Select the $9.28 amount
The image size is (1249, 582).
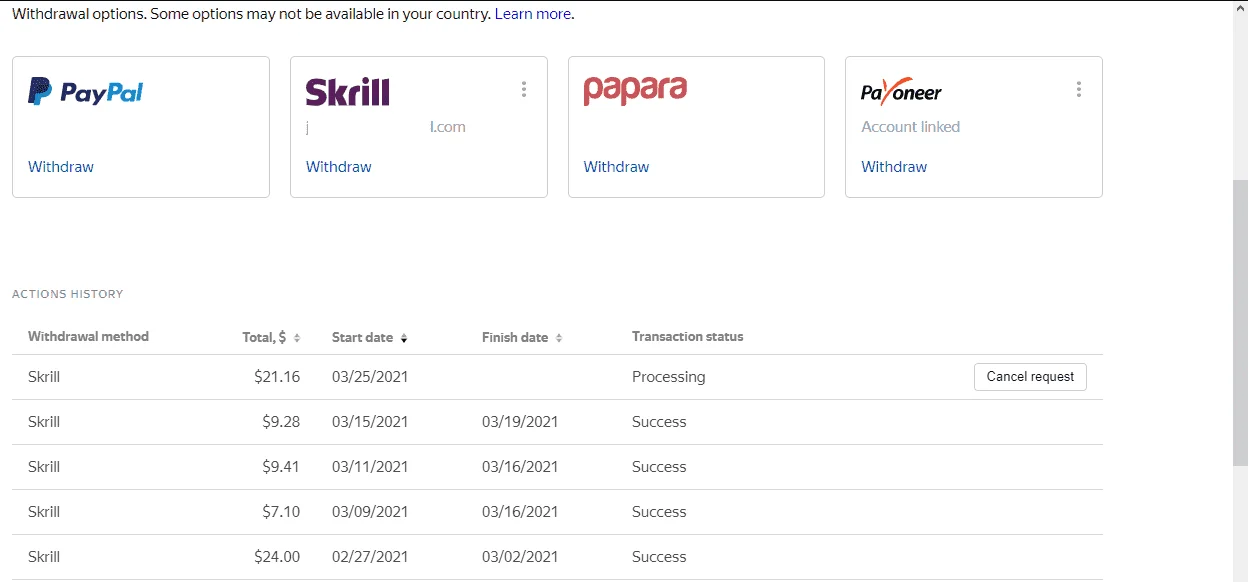pos(281,422)
